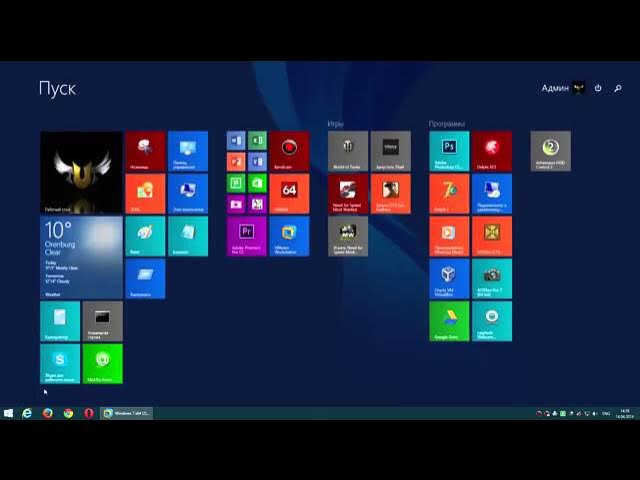Open the Desktop tile with winged logo
640x480 pixels.
point(81,172)
